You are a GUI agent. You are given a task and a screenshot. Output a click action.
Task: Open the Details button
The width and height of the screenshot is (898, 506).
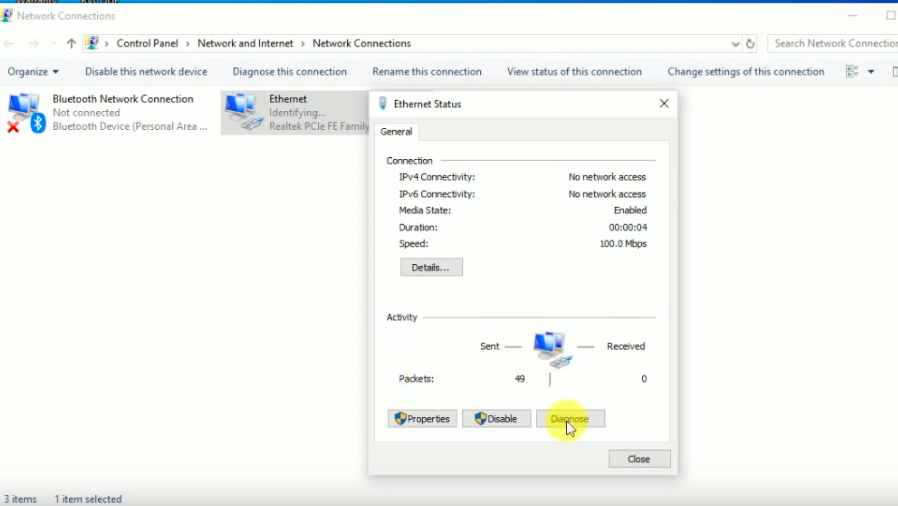point(431,267)
